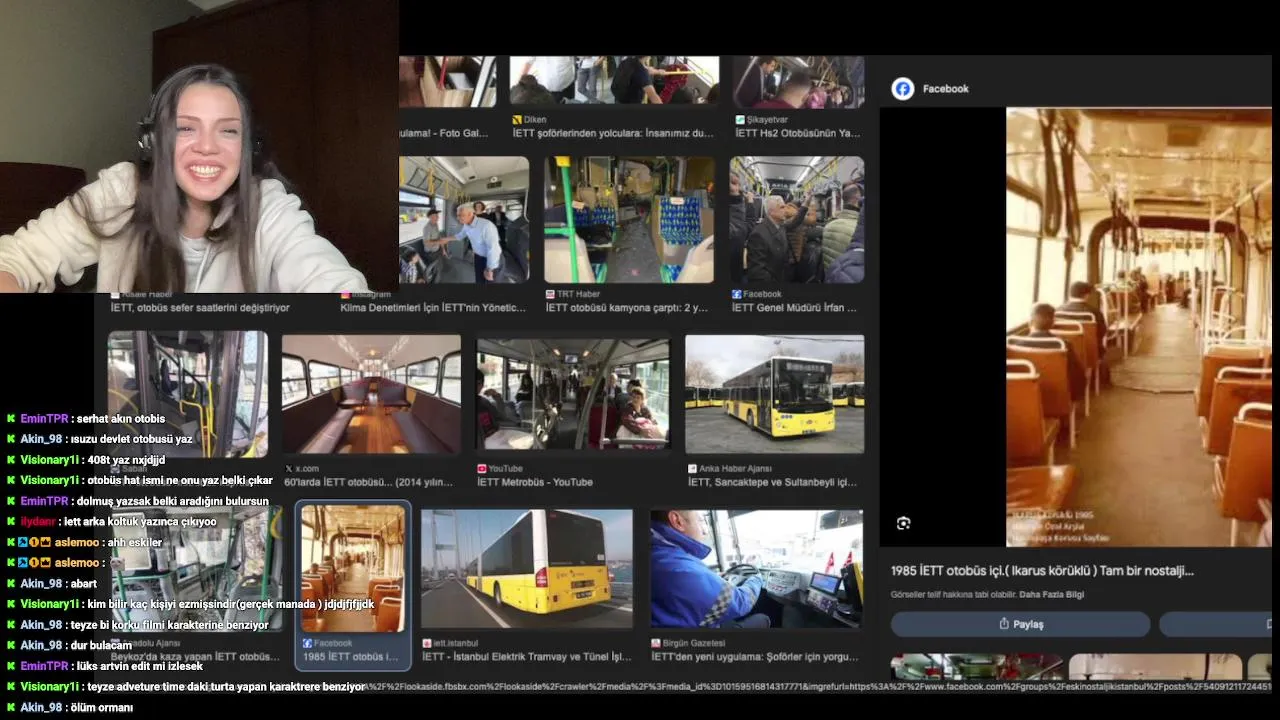Viewport: 1280px width, 720px height.
Task: Open the Anka Haber Ajansı yellow buses thumbnail
Action: pyautogui.click(x=774, y=394)
